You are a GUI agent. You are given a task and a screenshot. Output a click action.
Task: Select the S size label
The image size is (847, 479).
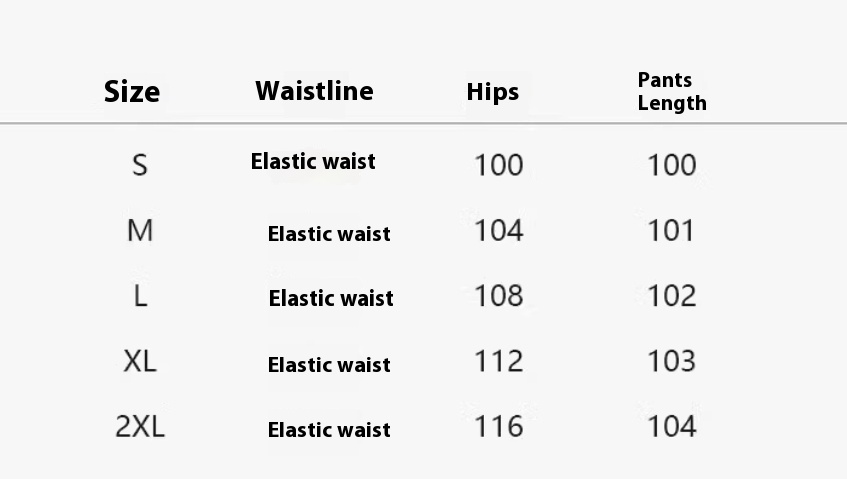click(140, 165)
